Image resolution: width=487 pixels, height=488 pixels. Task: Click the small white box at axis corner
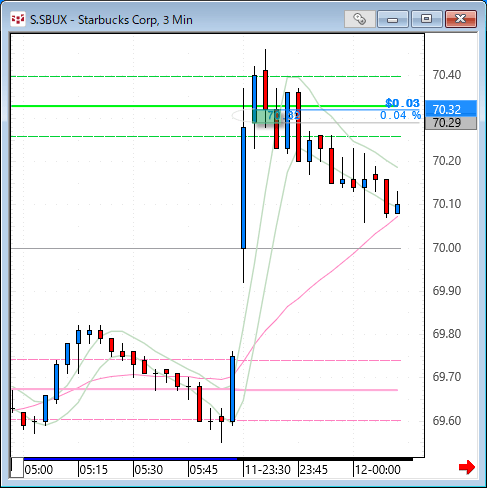[17, 468]
